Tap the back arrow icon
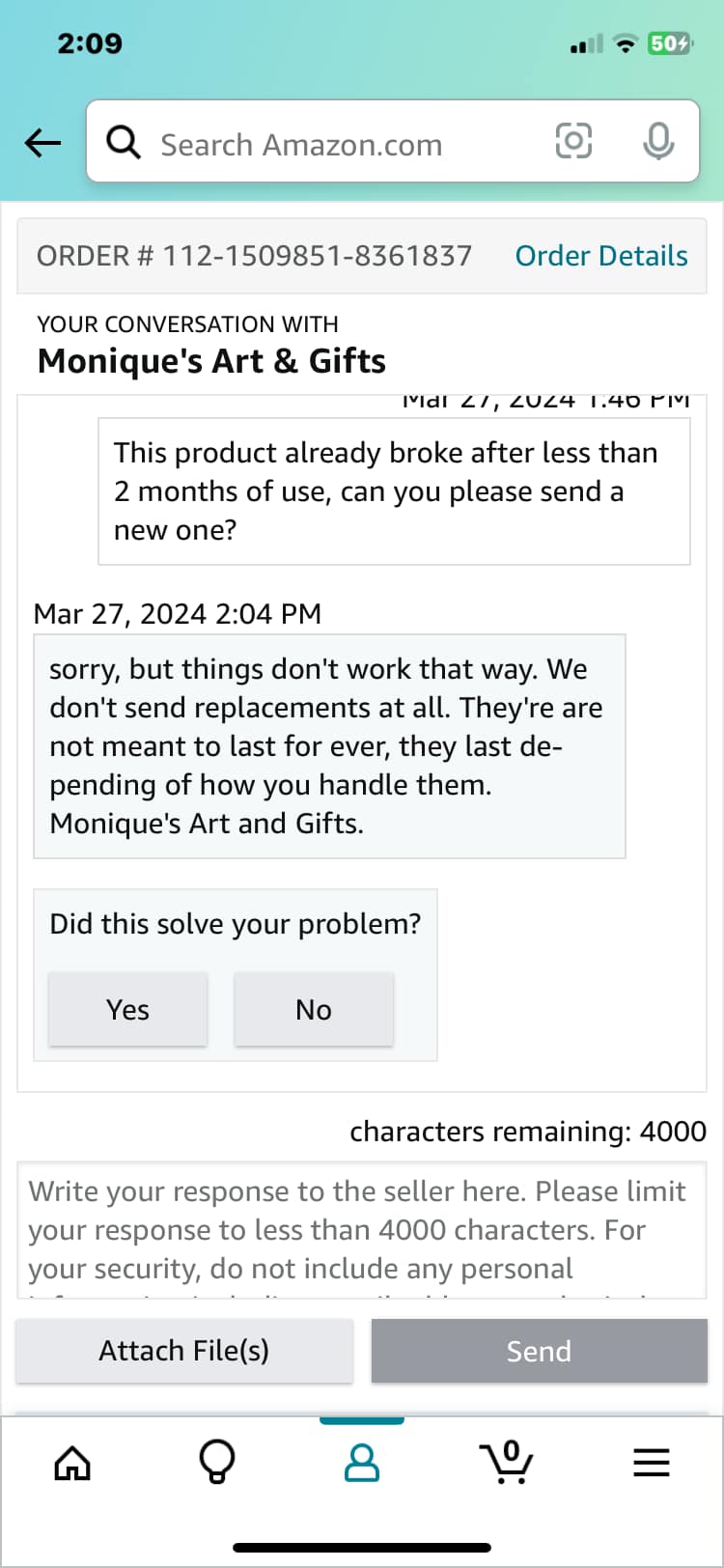 (x=42, y=143)
